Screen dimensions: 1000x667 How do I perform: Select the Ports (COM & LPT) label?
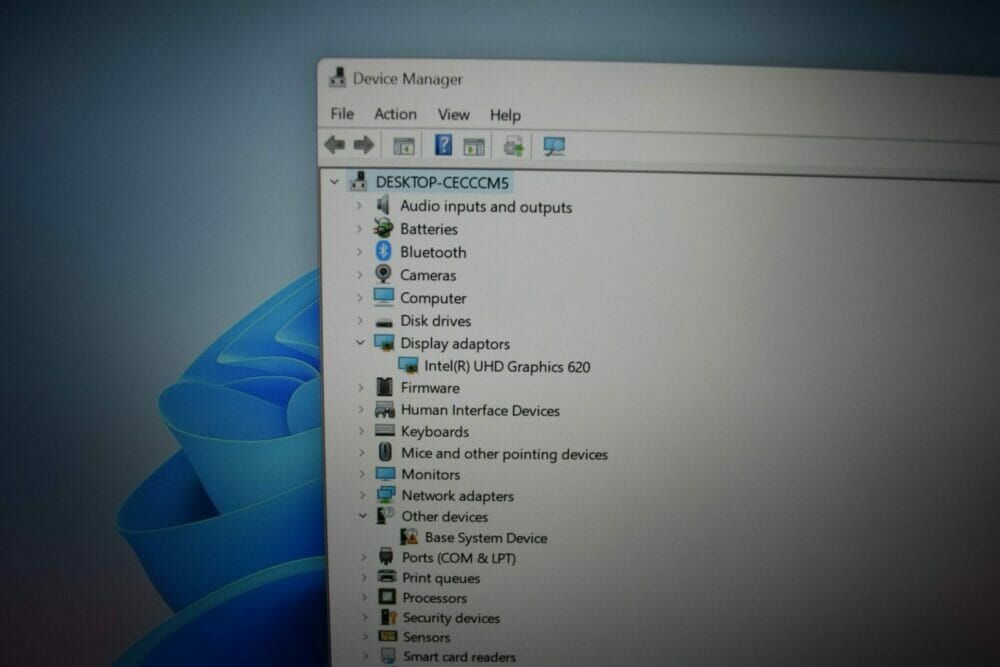click(459, 558)
